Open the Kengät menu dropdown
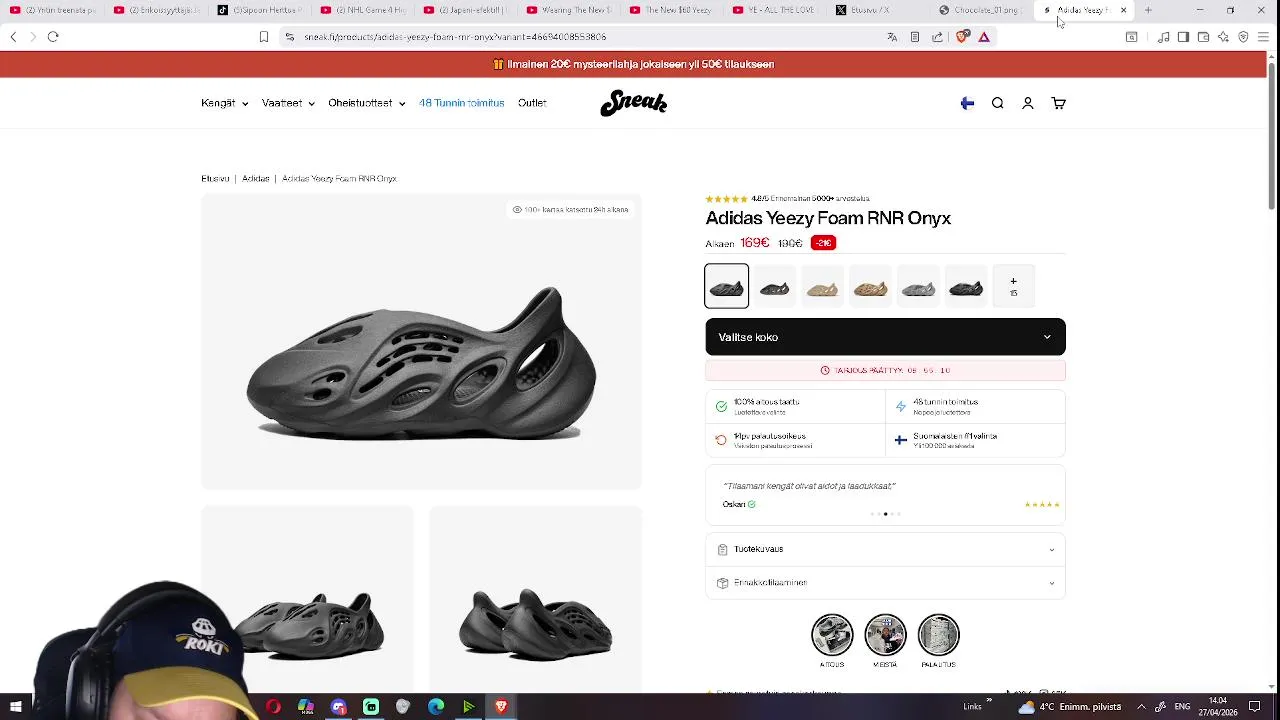This screenshot has height=720, width=1280. coord(224,103)
